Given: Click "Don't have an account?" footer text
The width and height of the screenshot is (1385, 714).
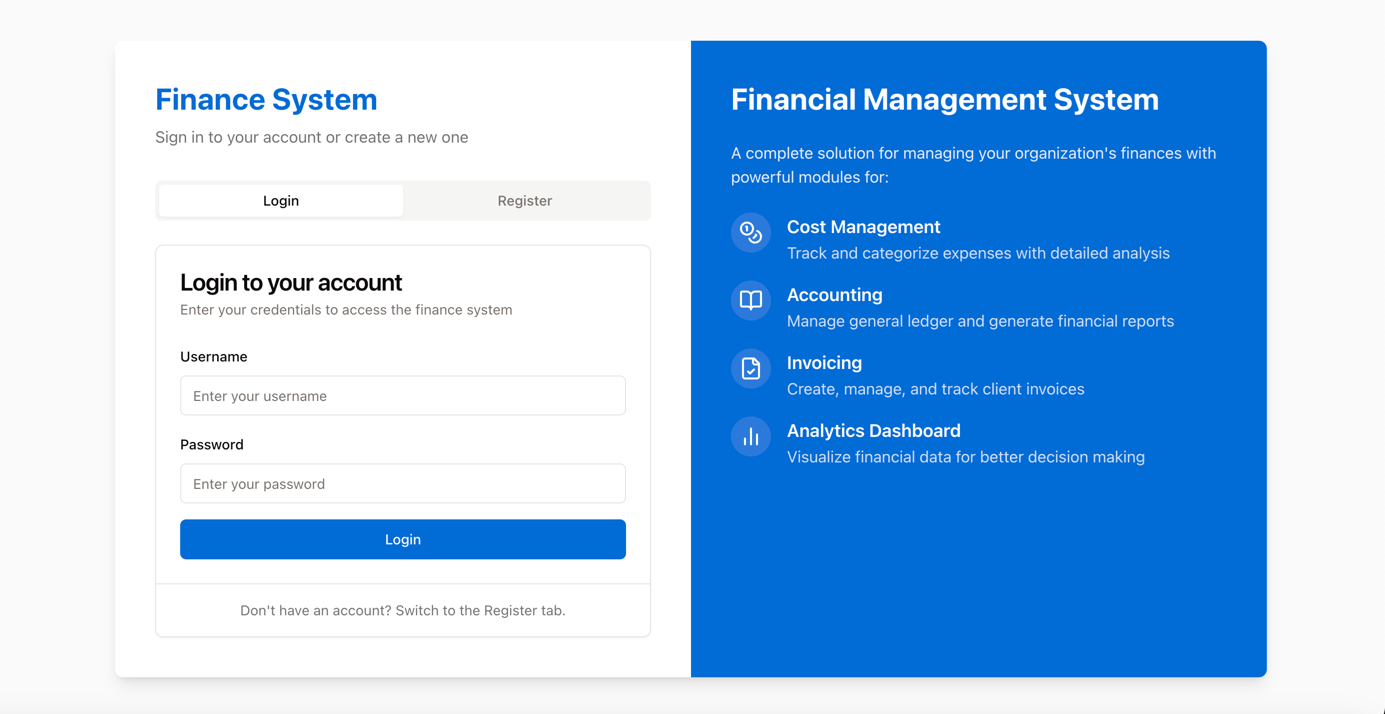Looking at the screenshot, I should [403, 610].
